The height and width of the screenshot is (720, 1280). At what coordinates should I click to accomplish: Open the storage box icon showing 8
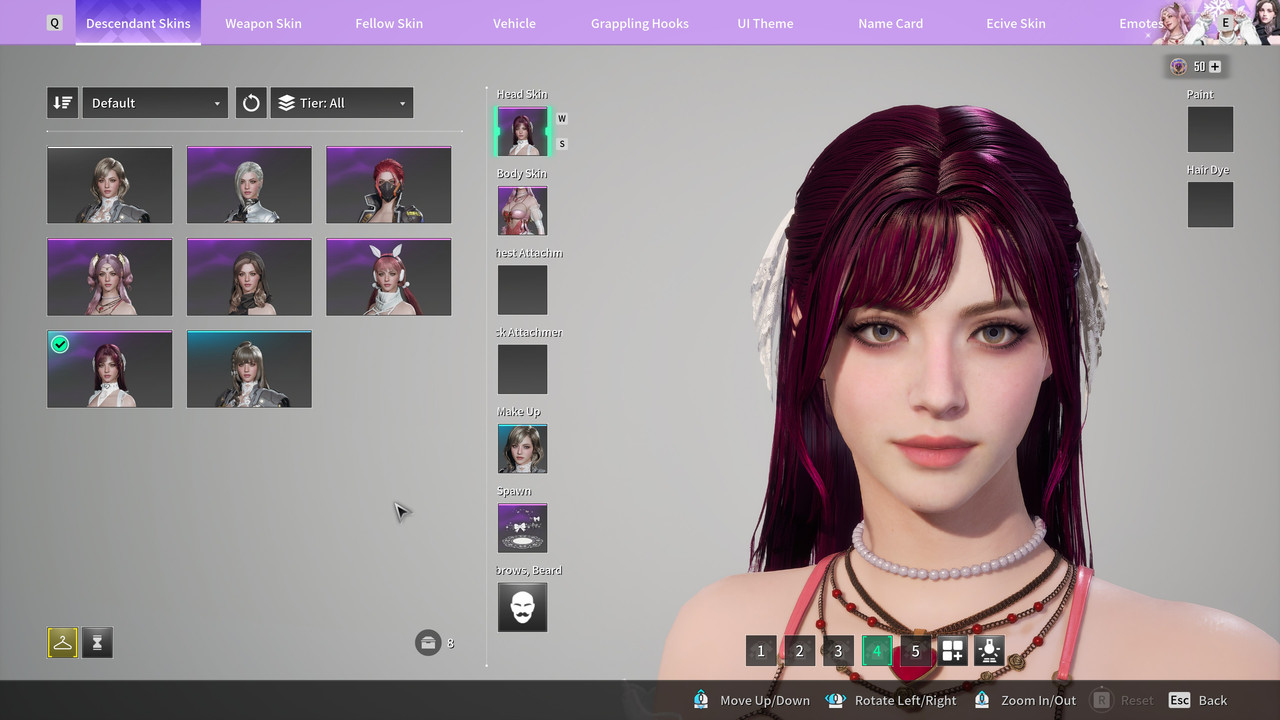(428, 643)
